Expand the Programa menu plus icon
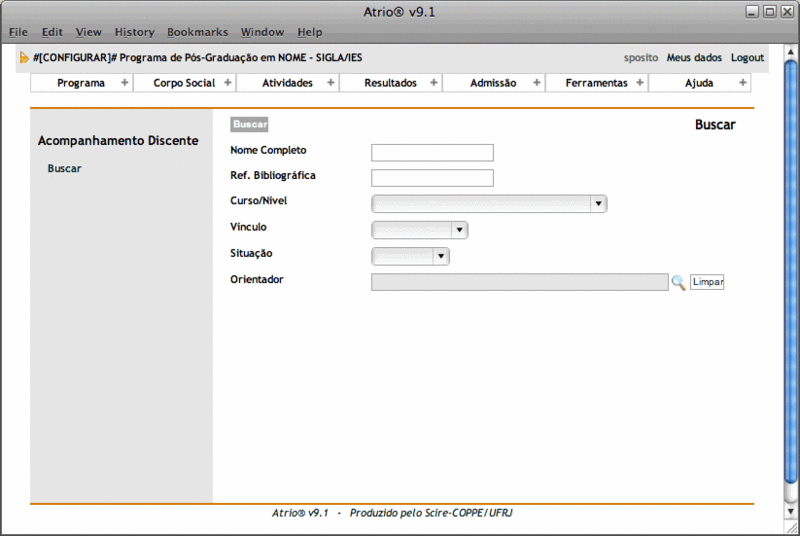This screenshot has height=536, width=800. (x=125, y=83)
